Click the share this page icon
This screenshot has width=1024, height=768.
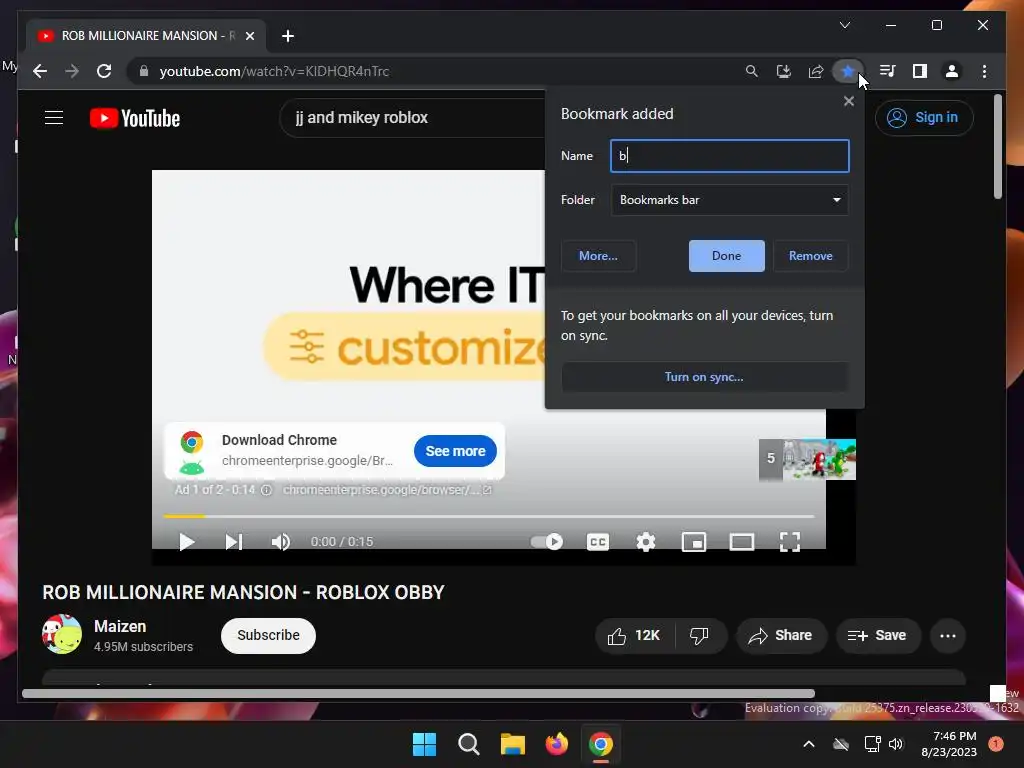point(816,71)
